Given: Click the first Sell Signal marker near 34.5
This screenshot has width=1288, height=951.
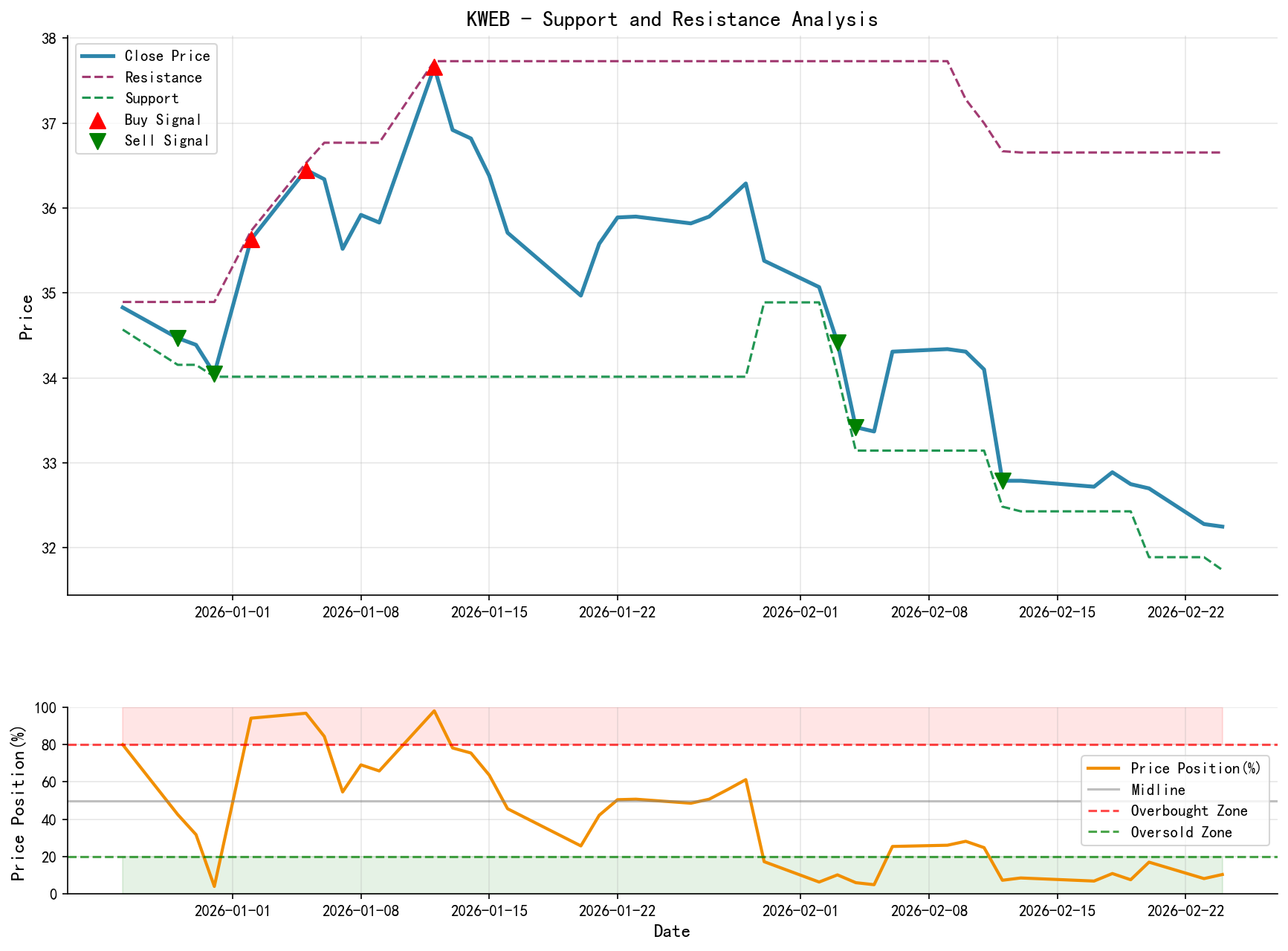Looking at the screenshot, I should [x=178, y=337].
